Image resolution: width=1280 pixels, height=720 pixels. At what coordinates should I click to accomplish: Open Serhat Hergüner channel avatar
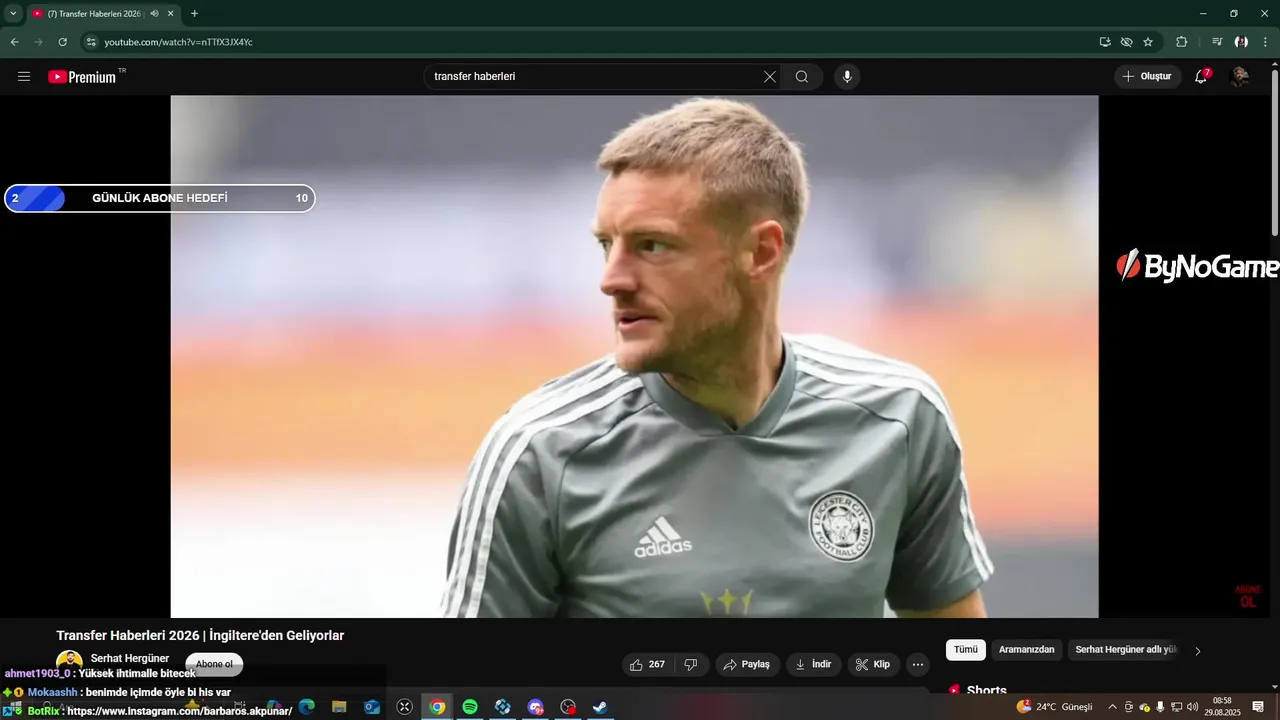[69, 661]
